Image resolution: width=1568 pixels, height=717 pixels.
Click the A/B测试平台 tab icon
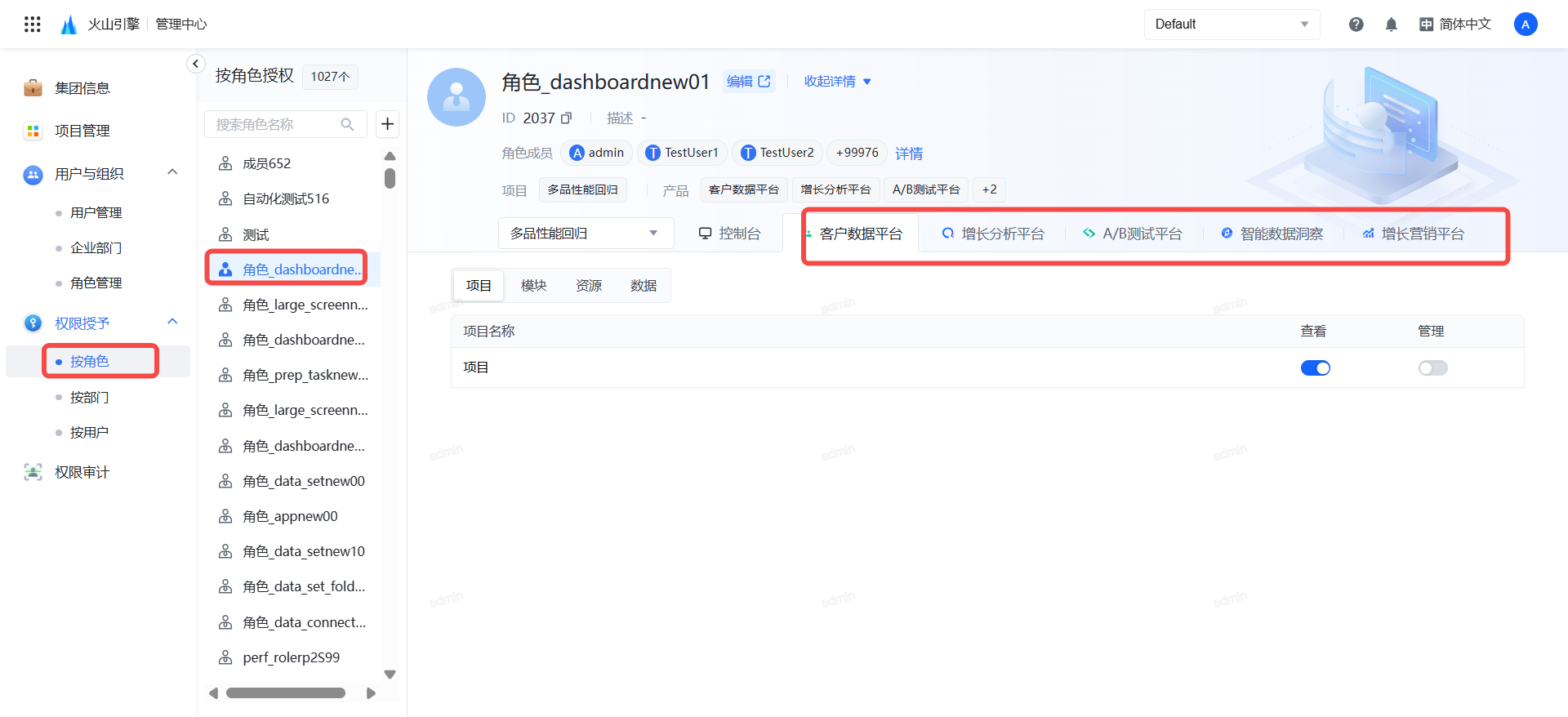tap(1089, 234)
